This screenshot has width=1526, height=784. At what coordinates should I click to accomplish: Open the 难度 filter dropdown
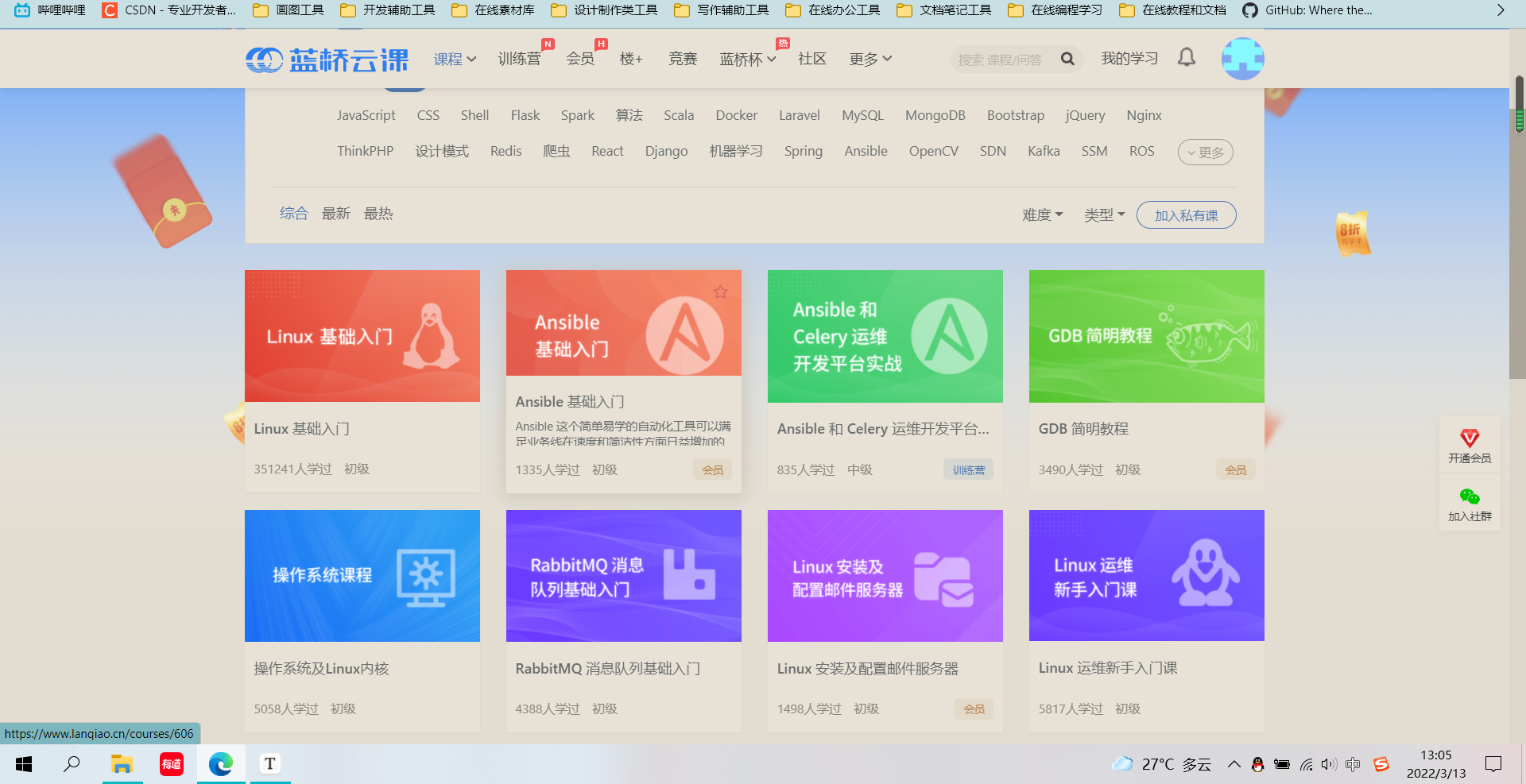[x=1043, y=214]
